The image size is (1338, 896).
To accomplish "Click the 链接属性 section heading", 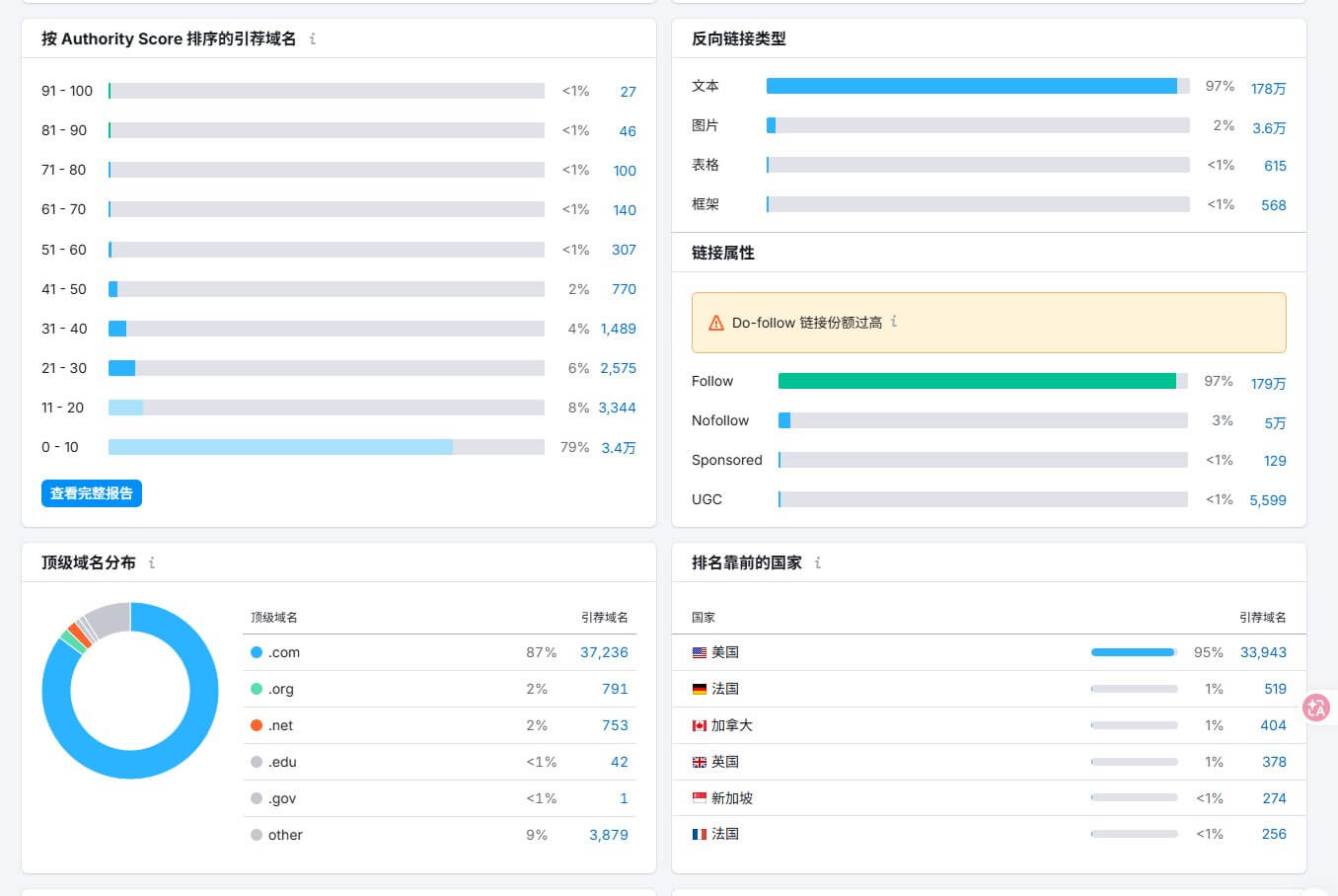I will pyautogui.click(x=723, y=253).
